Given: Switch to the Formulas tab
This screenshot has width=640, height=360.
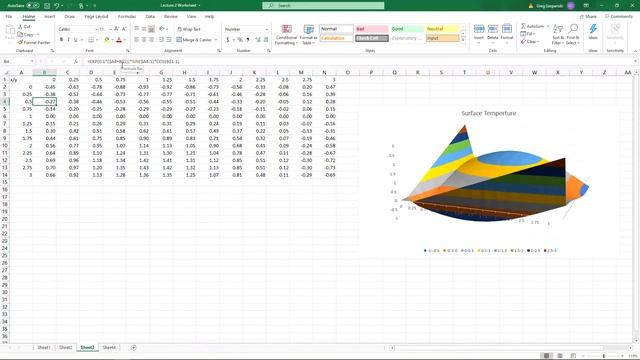Looking at the screenshot, I should click(127, 17).
